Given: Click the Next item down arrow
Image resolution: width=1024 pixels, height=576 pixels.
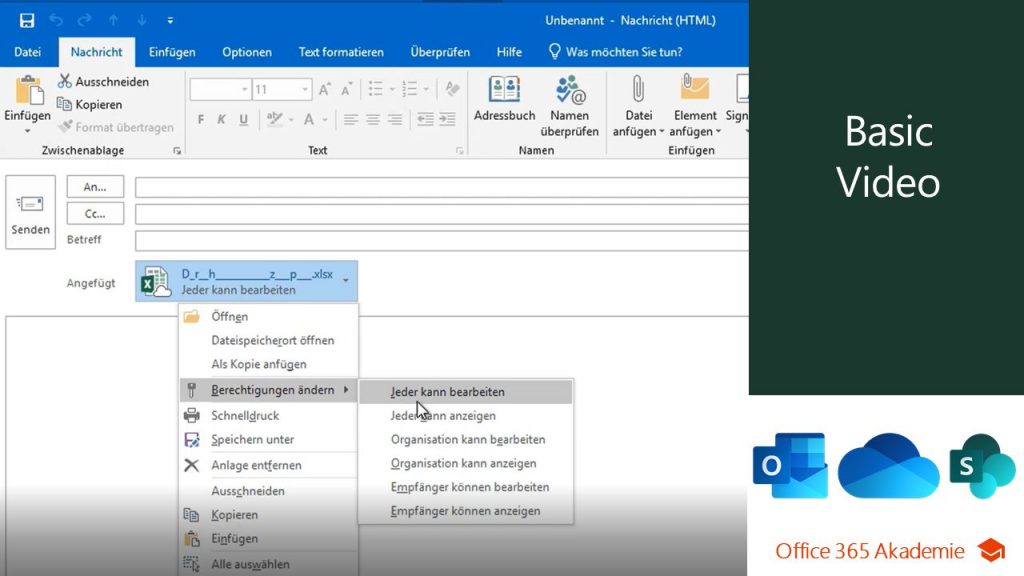Looking at the screenshot, I should [142, 20].
